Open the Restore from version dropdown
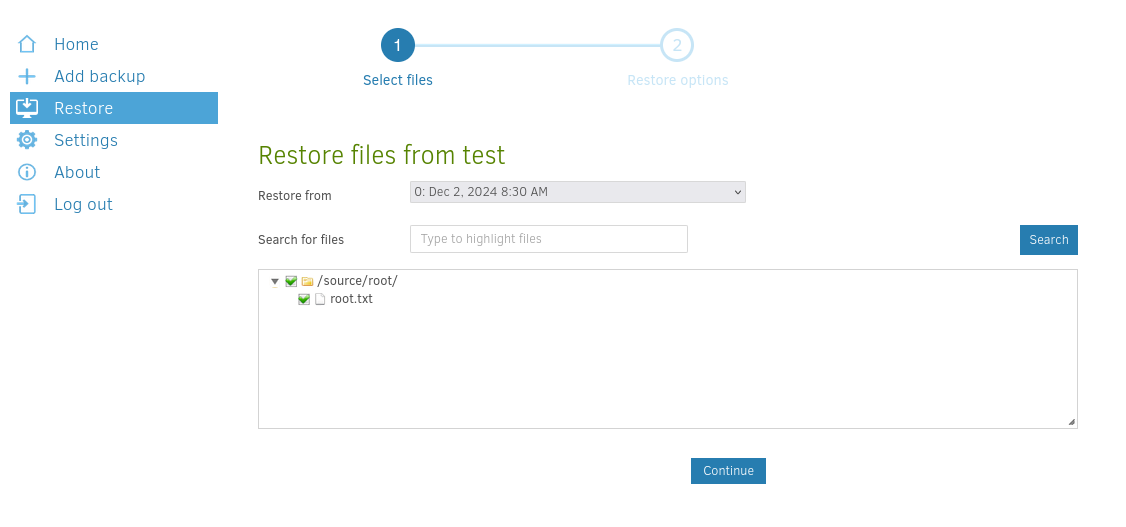Image resolution: width=1126 pixels, height=527 pixels. (577, 192)
